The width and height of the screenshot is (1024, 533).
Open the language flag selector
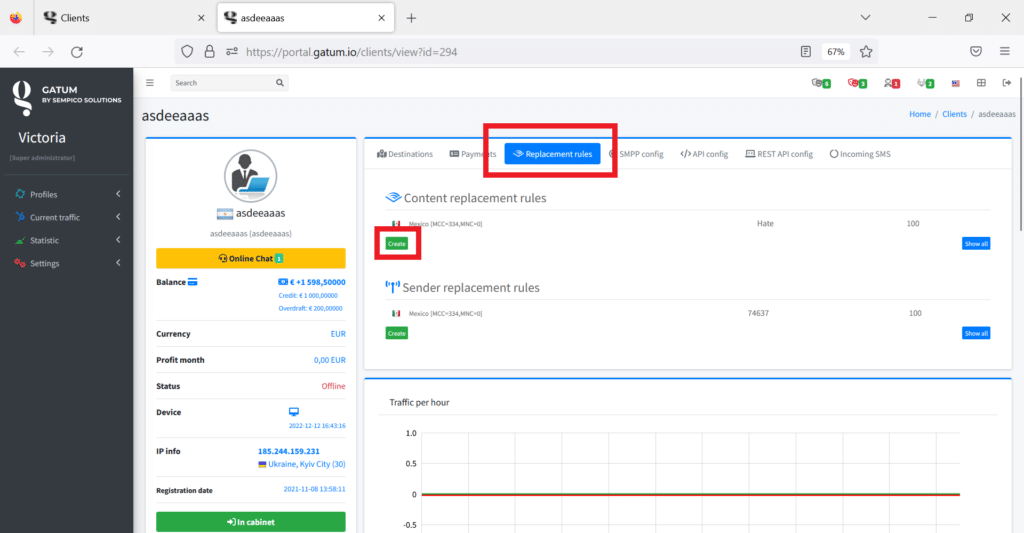955,84
